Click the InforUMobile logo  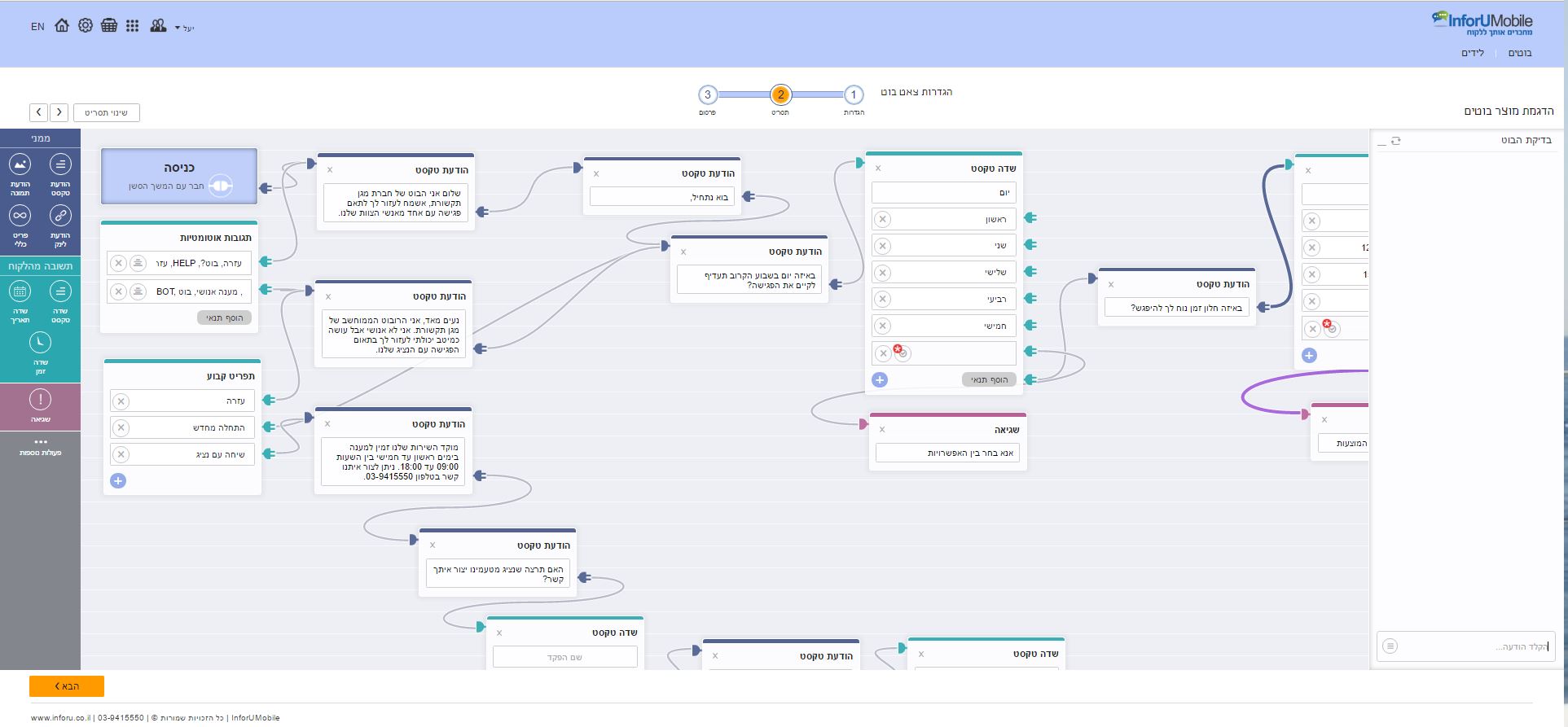pos(1482,24)
